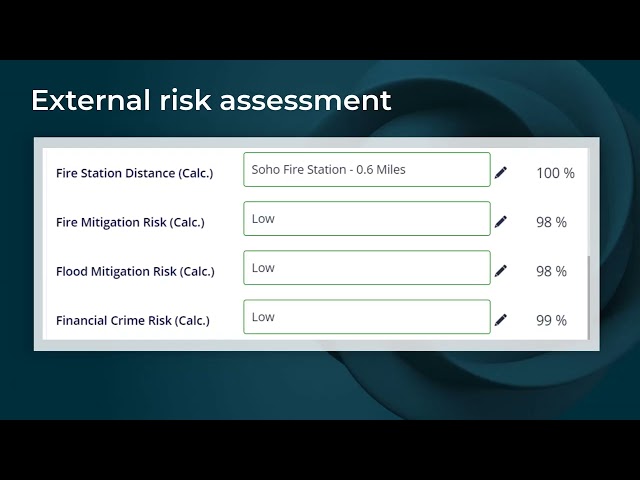The width and height of the screenshot is (640, 480).
Task: Select the Financial Crime Risk value field
Action: pos(367,317)
